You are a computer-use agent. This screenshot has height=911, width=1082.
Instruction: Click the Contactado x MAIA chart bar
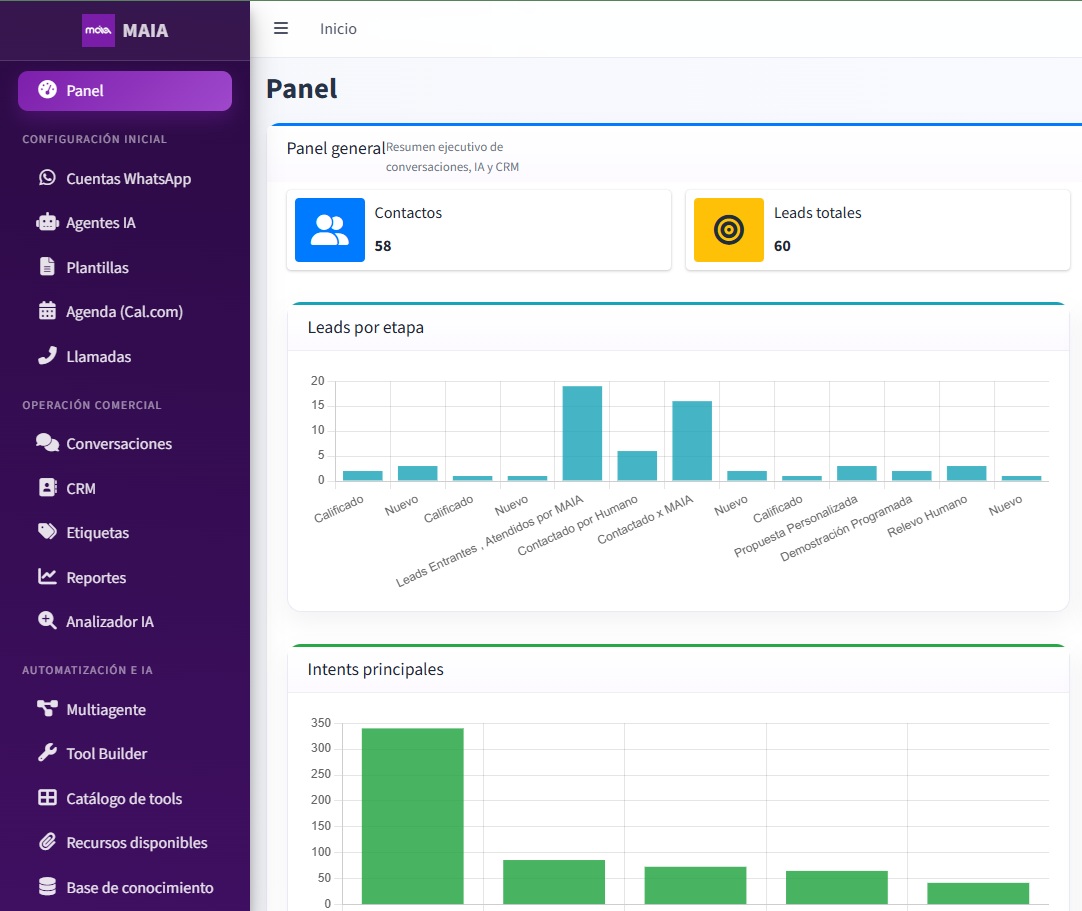(x=692, y=441)
